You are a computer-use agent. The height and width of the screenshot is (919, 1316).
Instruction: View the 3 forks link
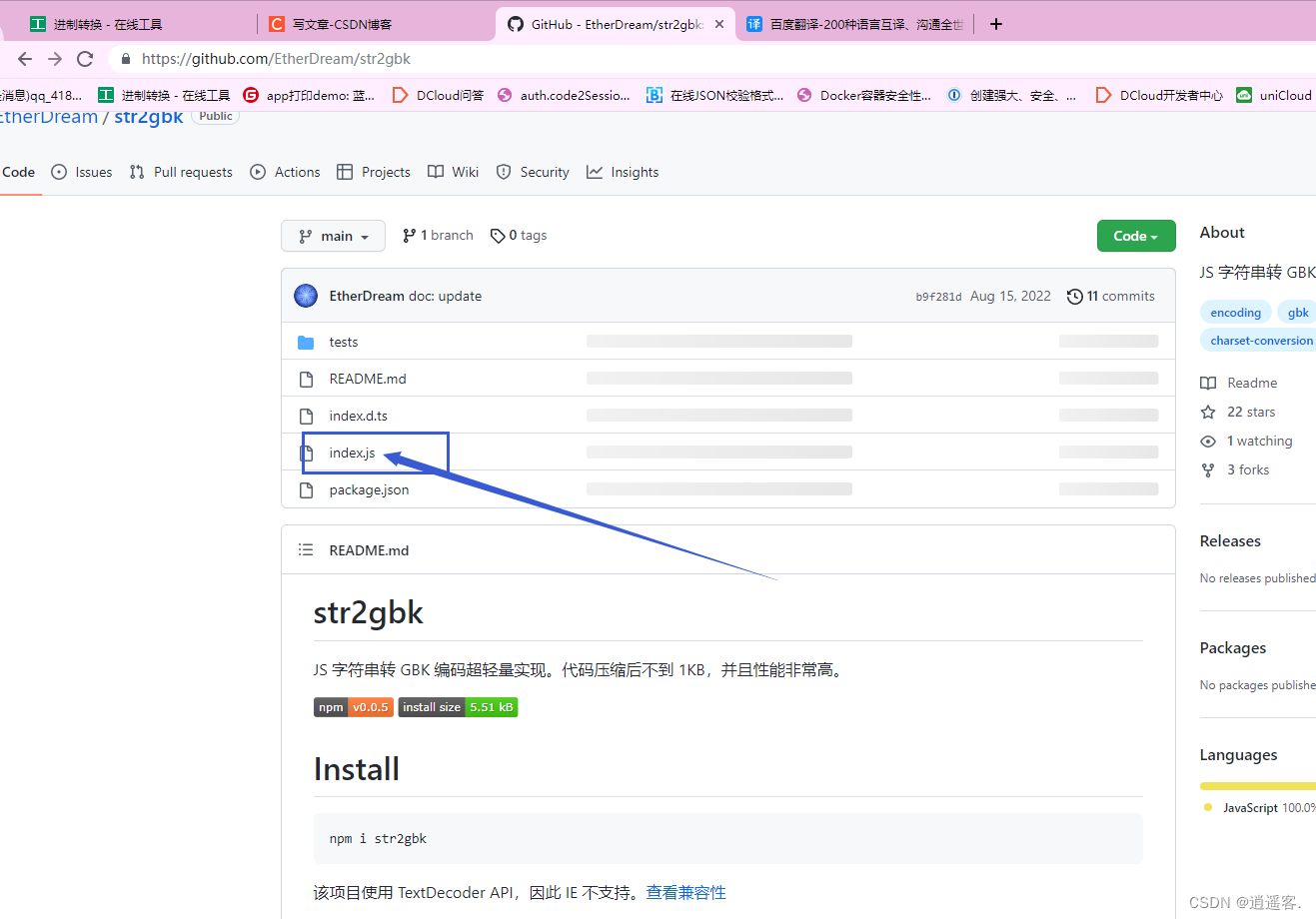tap(1235, 469)
